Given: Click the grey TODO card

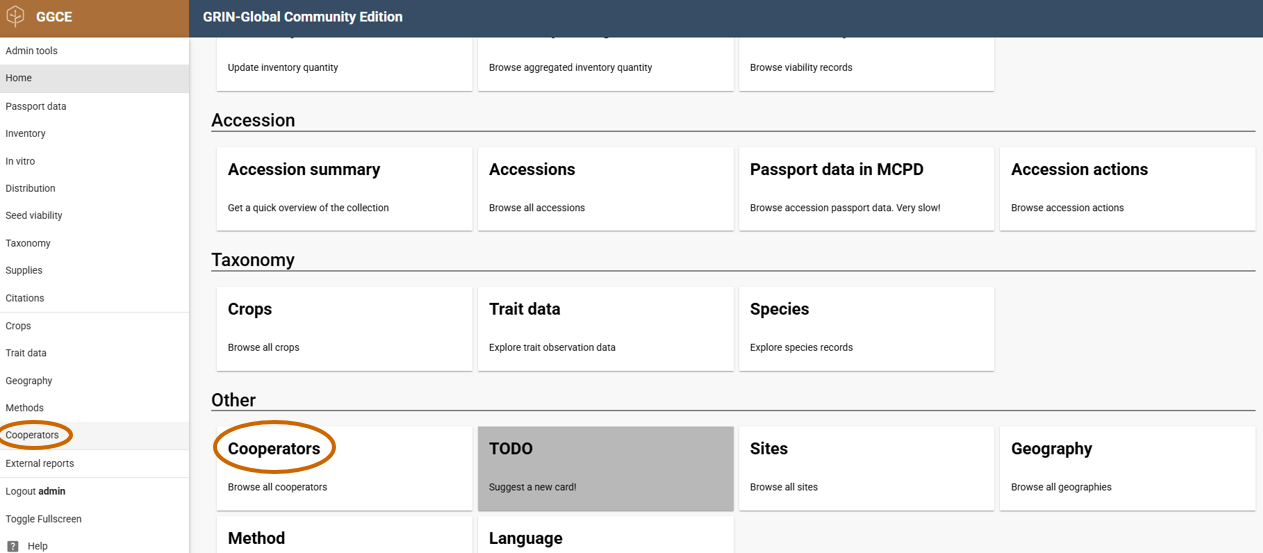Looking at the screenshot, I should 605,467.
